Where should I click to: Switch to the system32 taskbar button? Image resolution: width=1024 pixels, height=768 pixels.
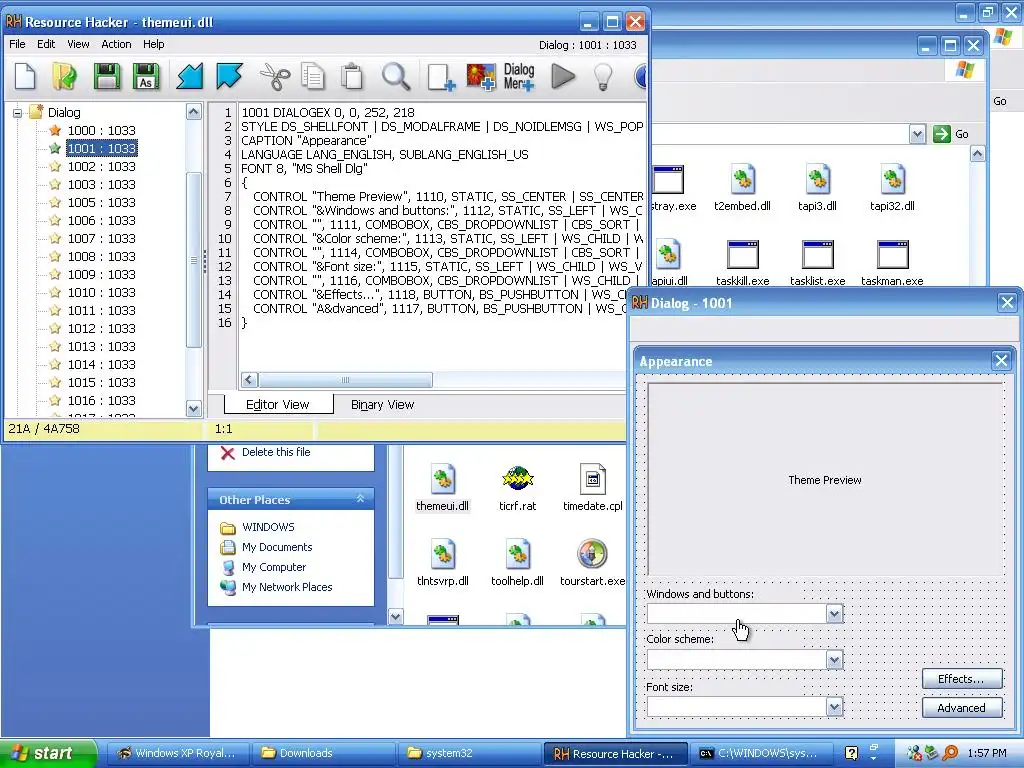470,753
